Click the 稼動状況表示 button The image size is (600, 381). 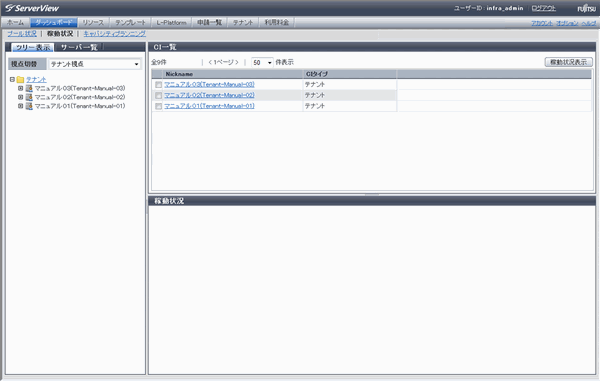coord(568,62)
